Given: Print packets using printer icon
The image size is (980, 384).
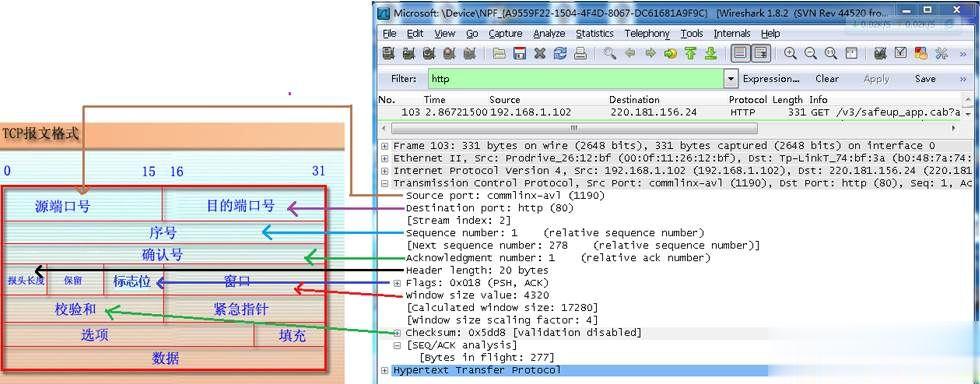Looking at the screenshot, I should point(580,54).
